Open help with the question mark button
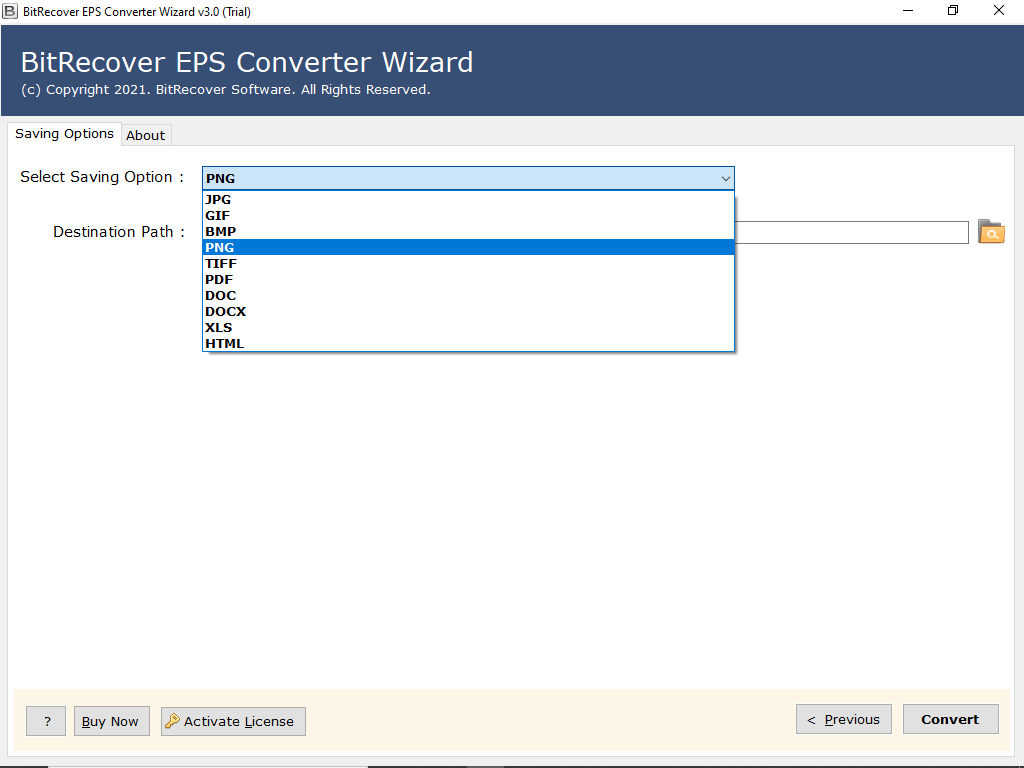The width and height of the screenshot is (1024, 768). pos(46,721)
